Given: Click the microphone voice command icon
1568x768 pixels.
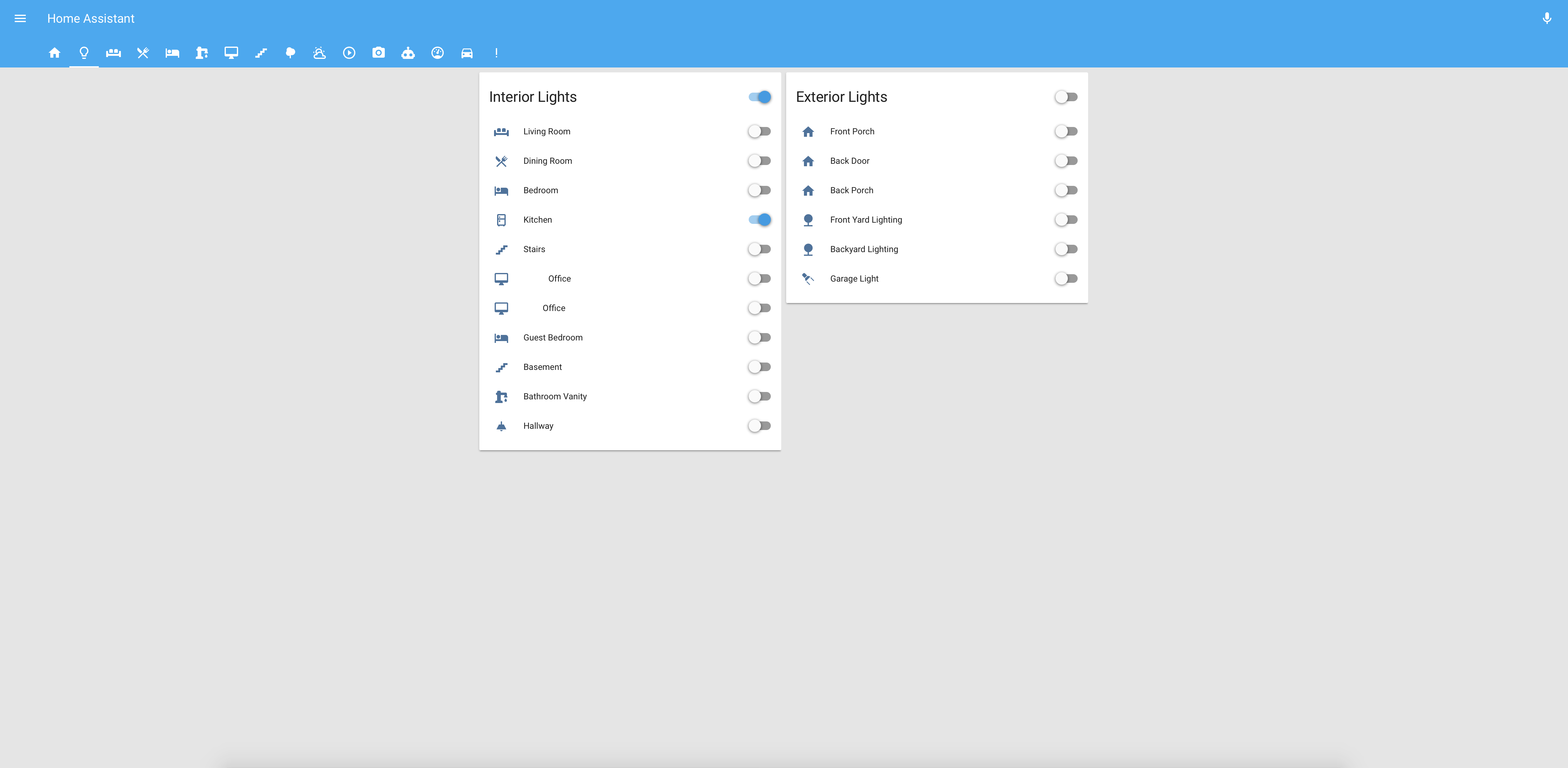Looking at the screenshot, I should coord(1546,19).
